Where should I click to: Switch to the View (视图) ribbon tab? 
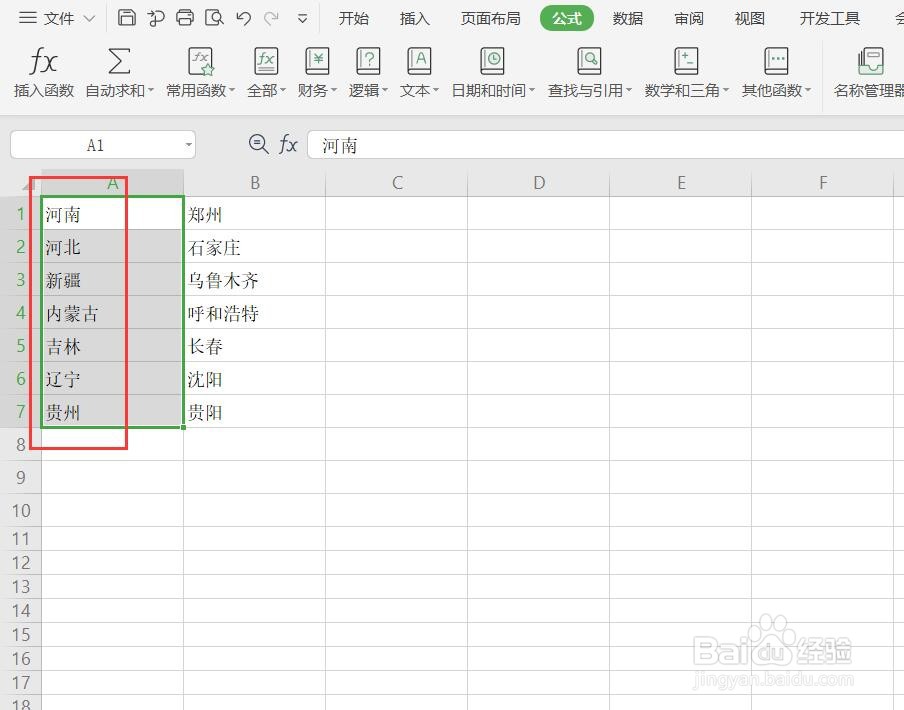[749, 17]
